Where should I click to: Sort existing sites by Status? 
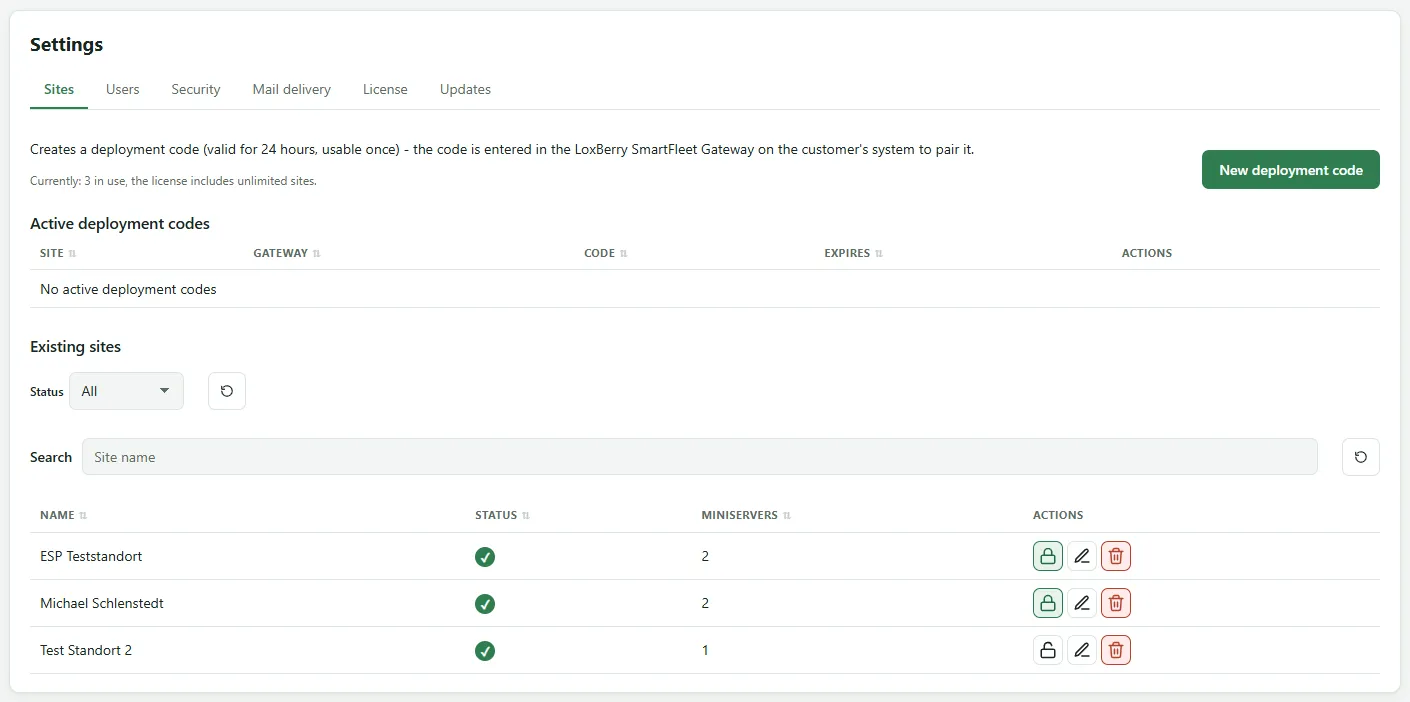tap(502, 515)
